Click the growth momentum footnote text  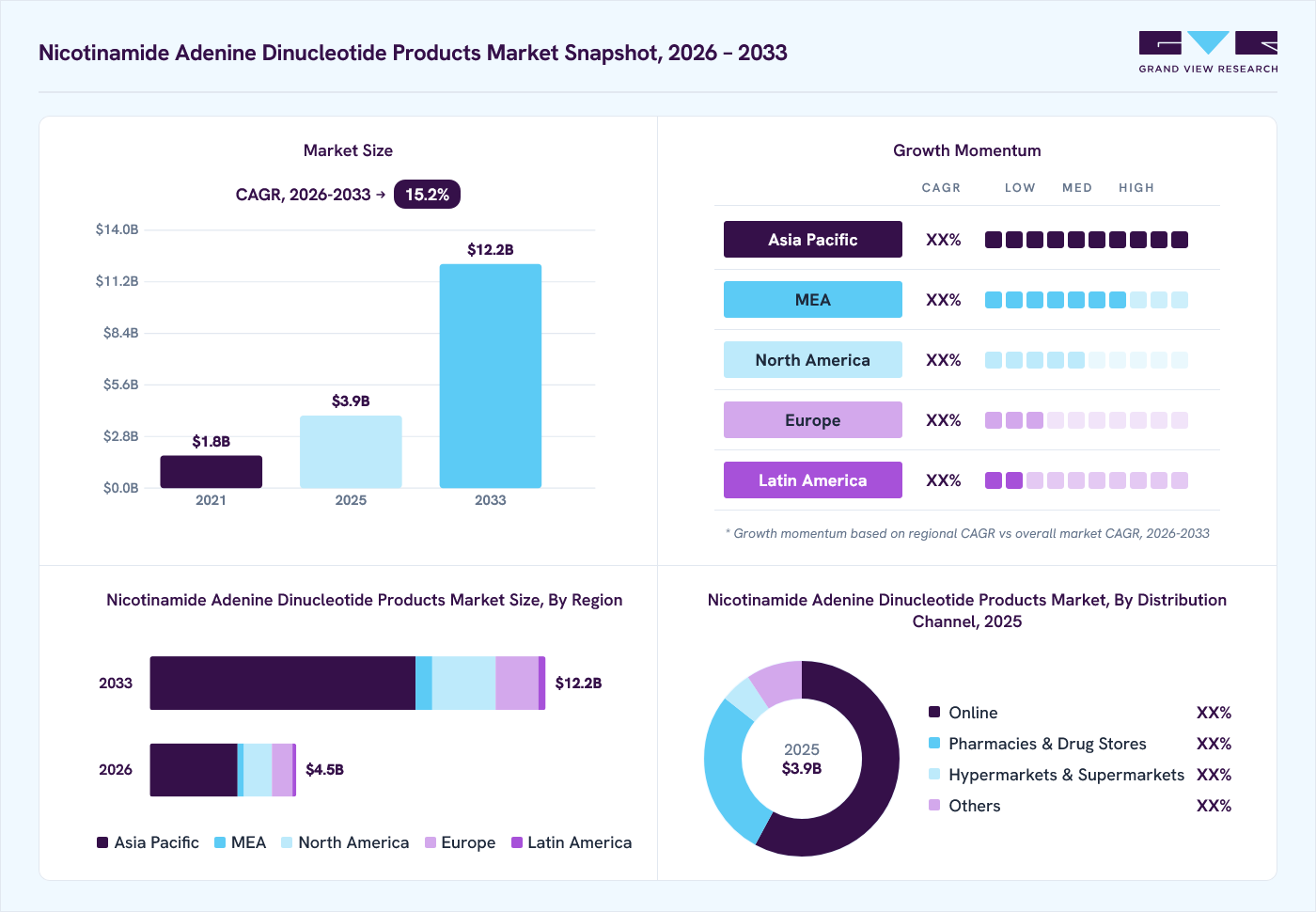click(967, 533)
